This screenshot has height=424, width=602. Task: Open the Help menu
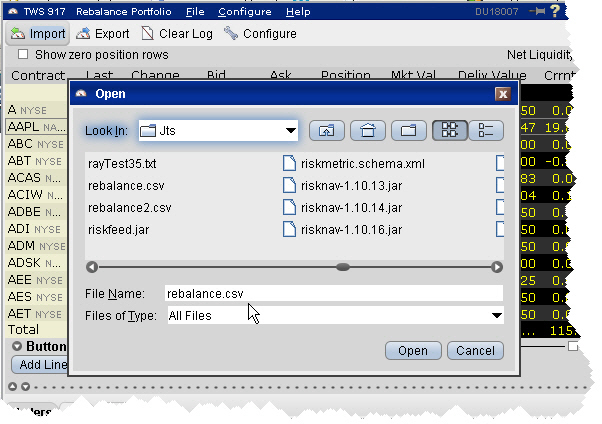coord(297,12)
